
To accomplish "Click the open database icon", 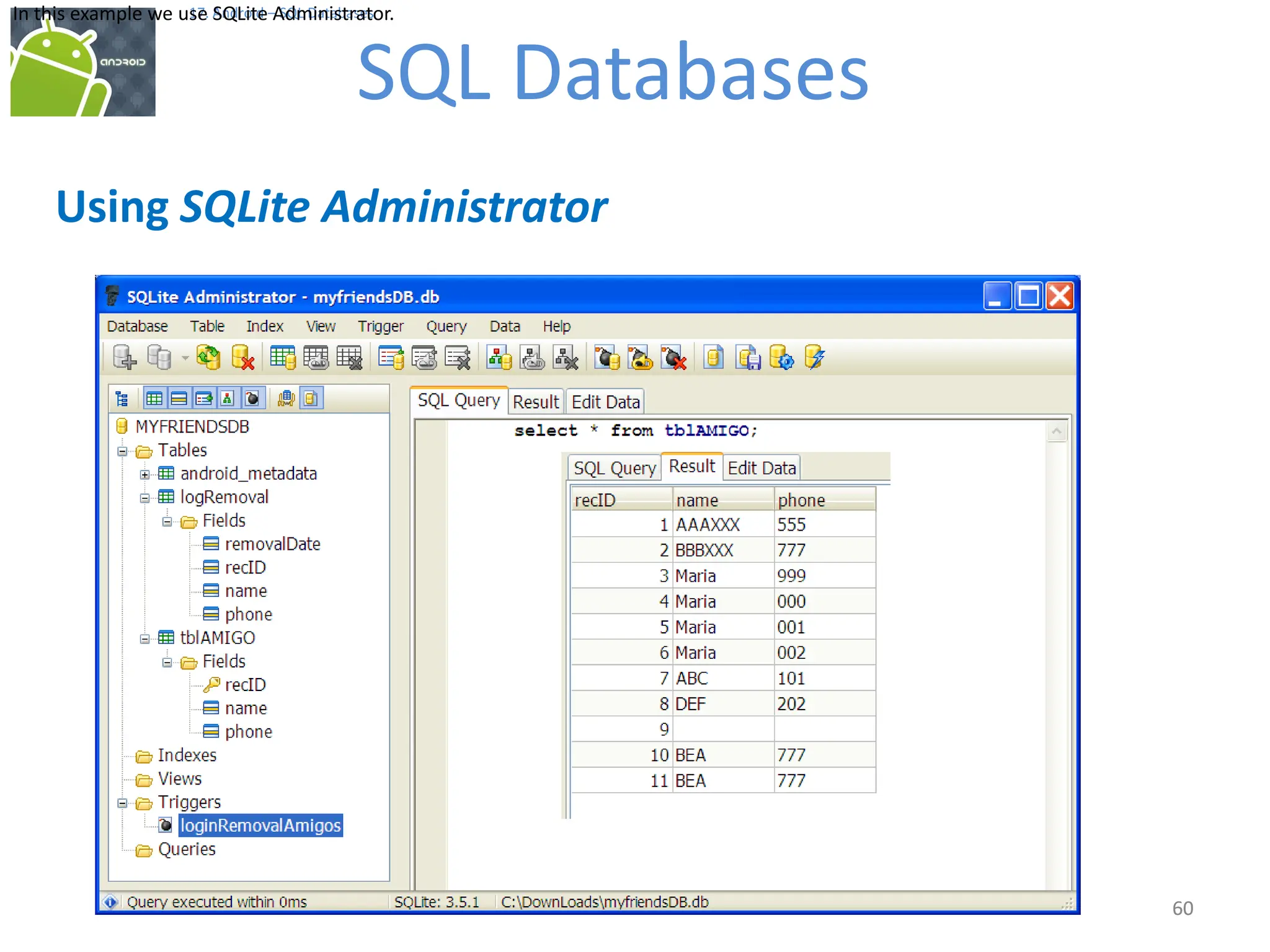I will point(159,358).
